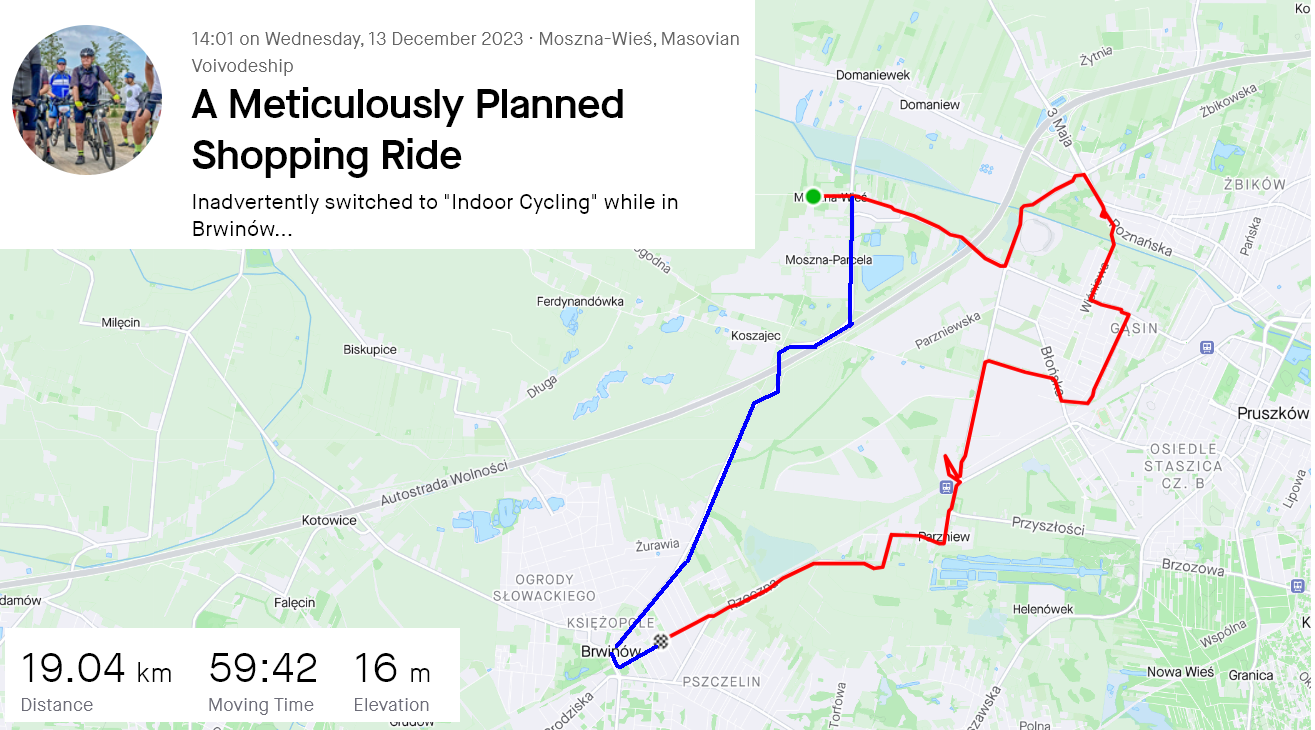Click the Kotowice village label

click(329, 521)
